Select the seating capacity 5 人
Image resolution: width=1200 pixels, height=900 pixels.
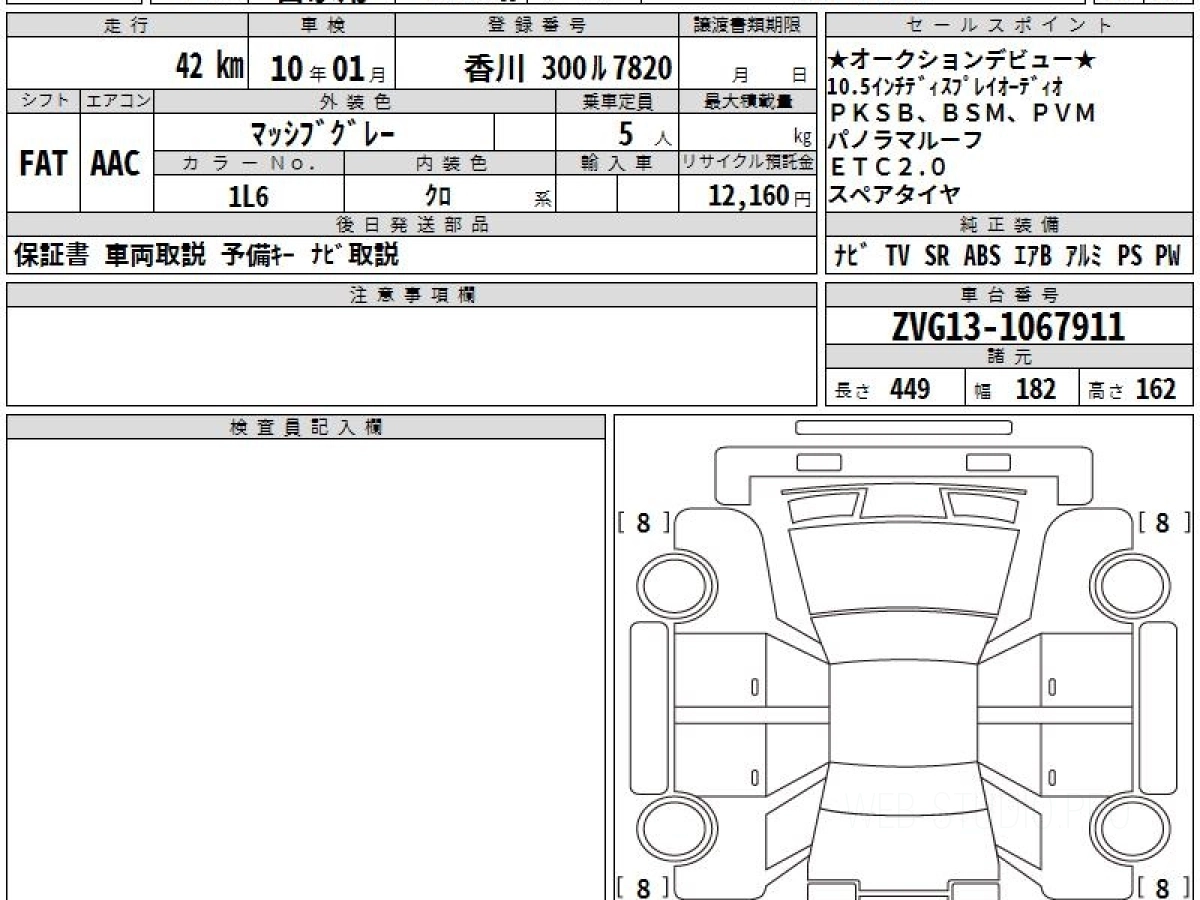tap(645, 132)
